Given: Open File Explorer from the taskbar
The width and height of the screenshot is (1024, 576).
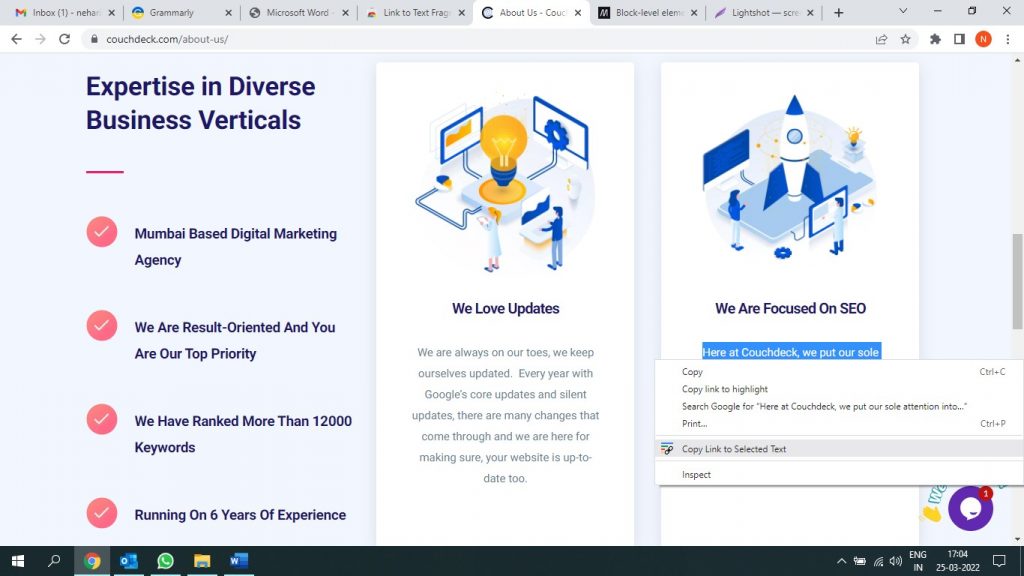Looking at the screenshot, I should pyautogui.click(x=202, y=561).
